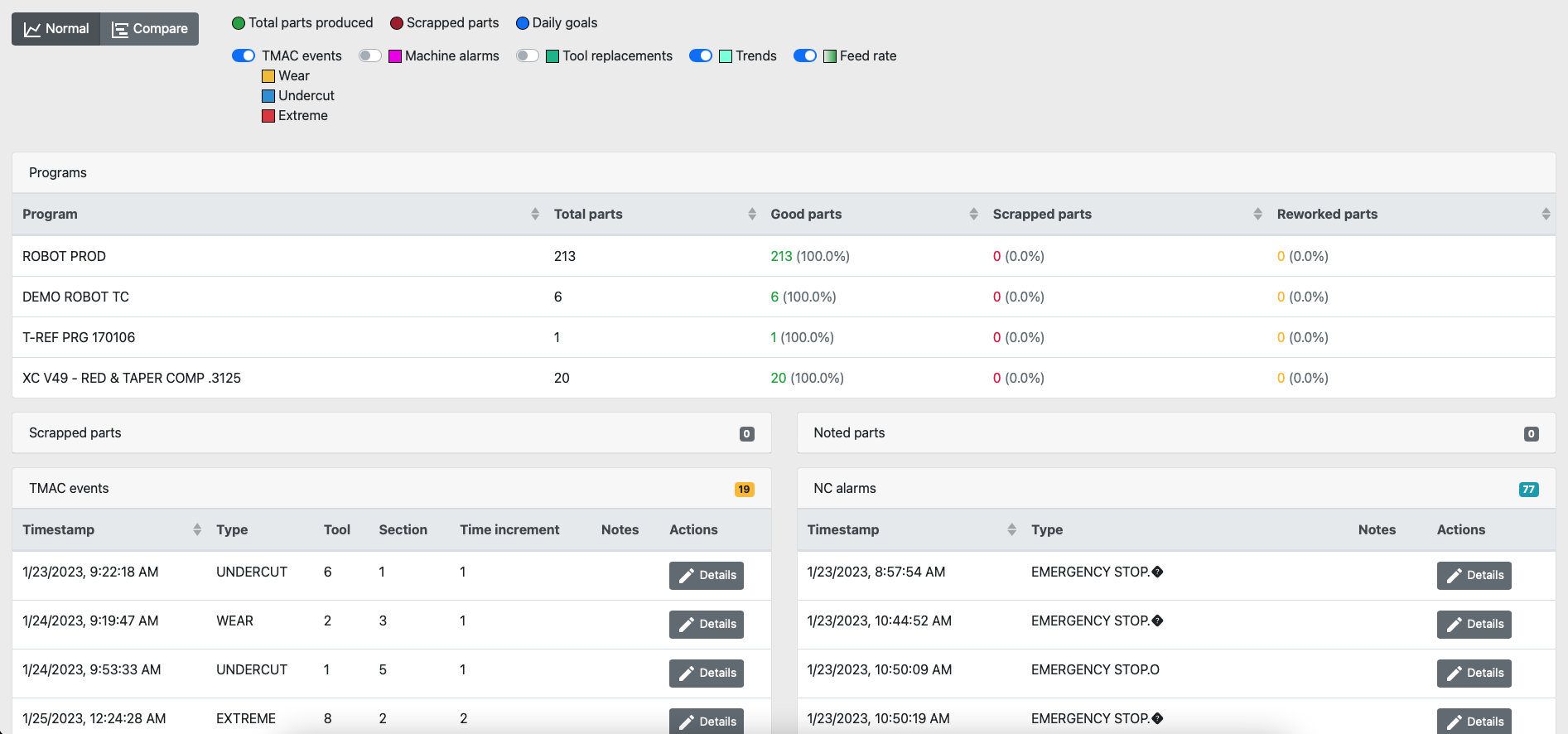This screenshot has width=1568, height=734.
Task: Collapse the NC alarms panel header
Action: pos(1176,489)
